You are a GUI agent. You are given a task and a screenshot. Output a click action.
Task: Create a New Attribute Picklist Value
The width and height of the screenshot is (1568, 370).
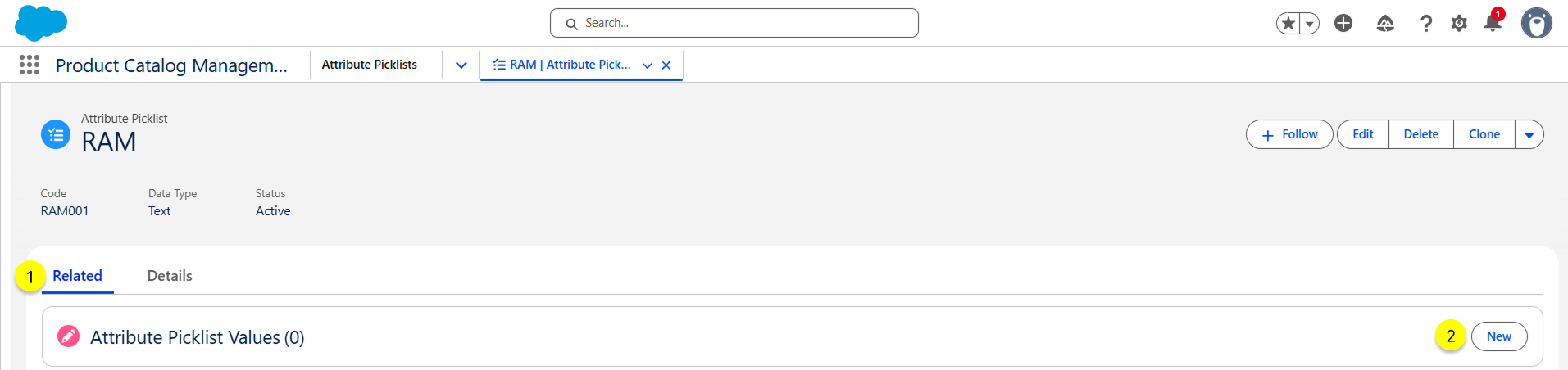click(1498, 336)
